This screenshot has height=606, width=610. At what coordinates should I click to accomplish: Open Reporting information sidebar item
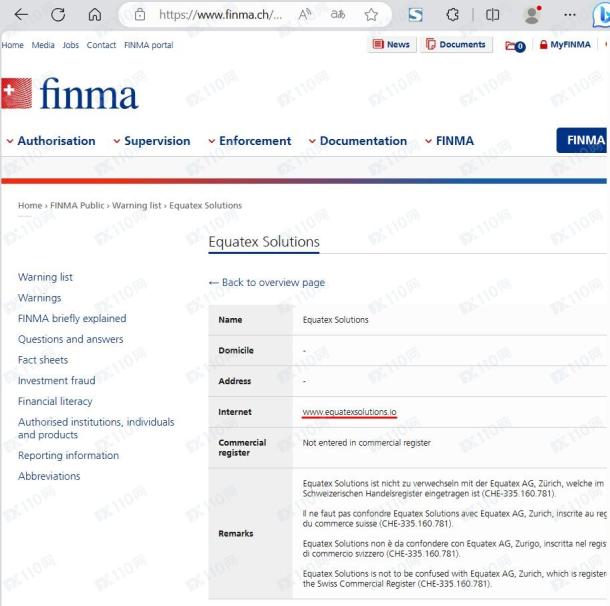click(x=68, y=455)
